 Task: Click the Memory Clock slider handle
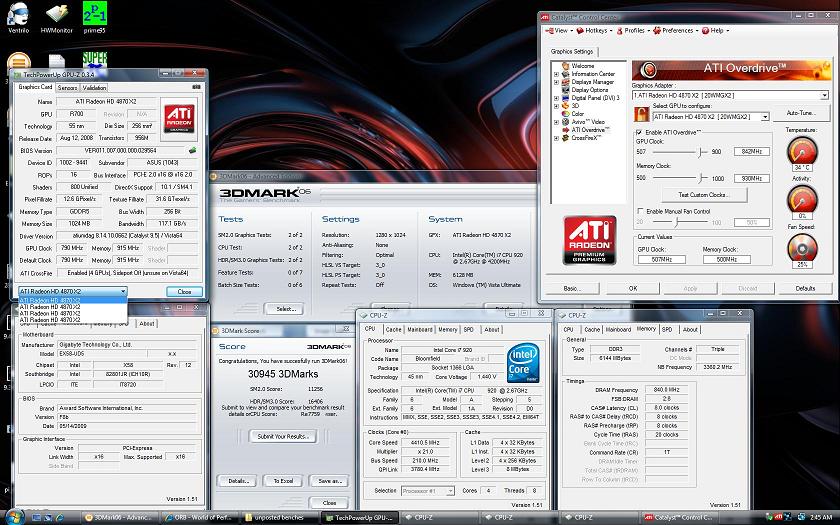click(x=700, y=178)
